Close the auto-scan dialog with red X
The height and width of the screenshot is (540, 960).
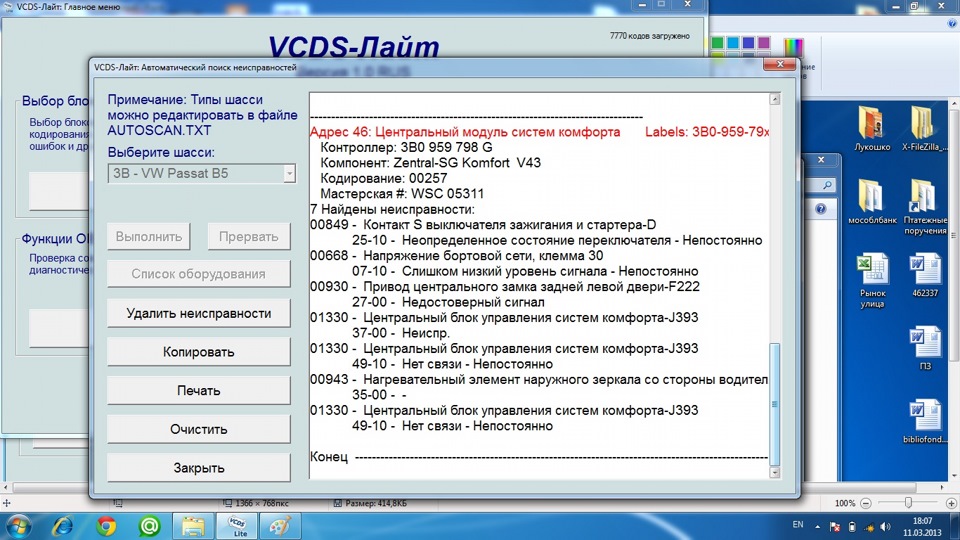(x=779, y=64)
